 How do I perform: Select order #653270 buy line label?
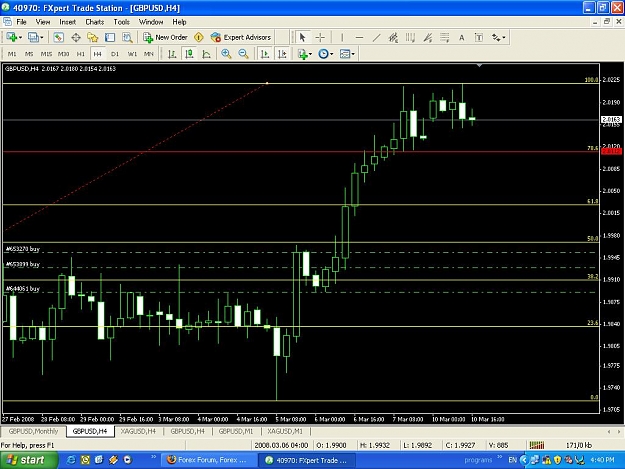coord(23,249)
